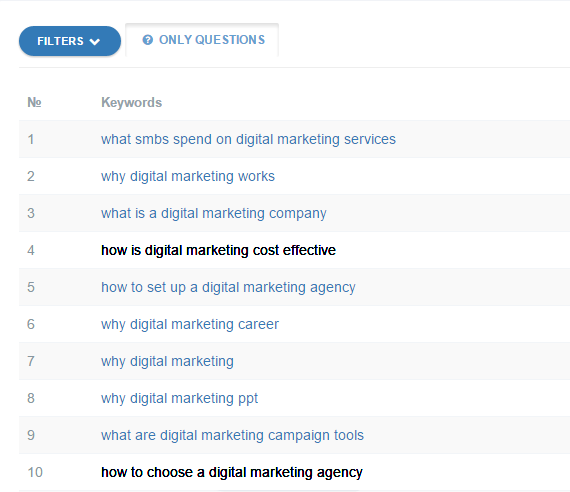Click row number 10 cell
Viewport: 570px width, 492px height.
pos(35,472)
